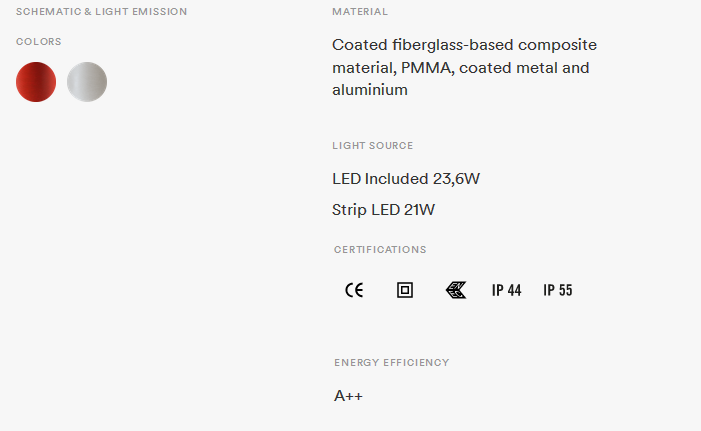Screen dimensions: 701x431
Task: Click the IP 44 rating icon
Action: coord(507,290)
